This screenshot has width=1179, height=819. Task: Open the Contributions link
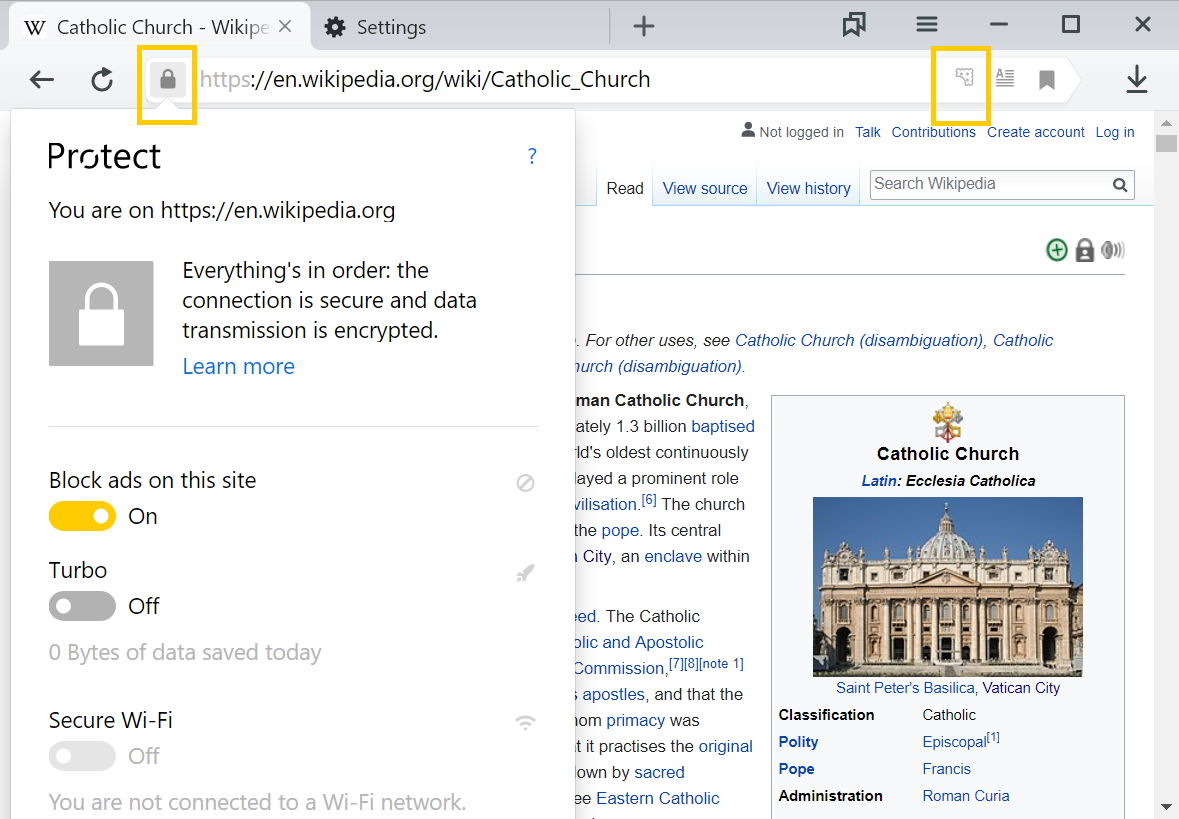point(933,132)
